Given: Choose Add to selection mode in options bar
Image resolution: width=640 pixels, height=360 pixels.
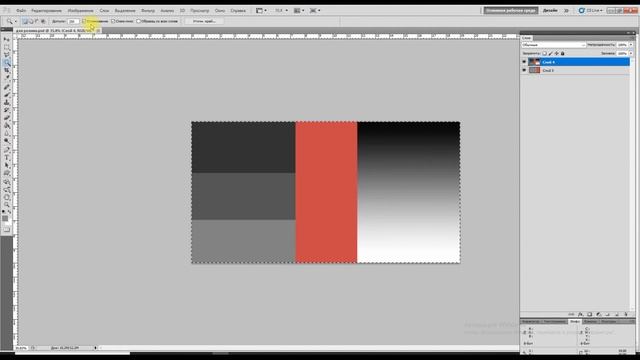Looking at the screenshot, I should tap(31, 21).
